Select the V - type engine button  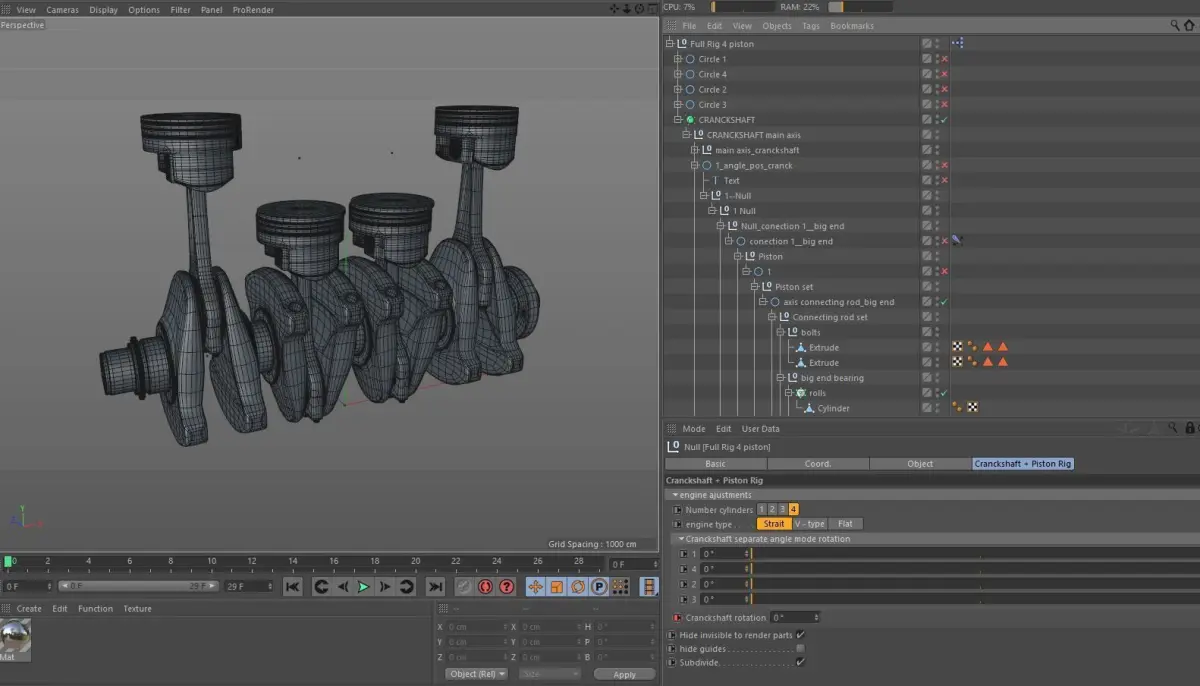pyautogui.click(x=809, y=524)
